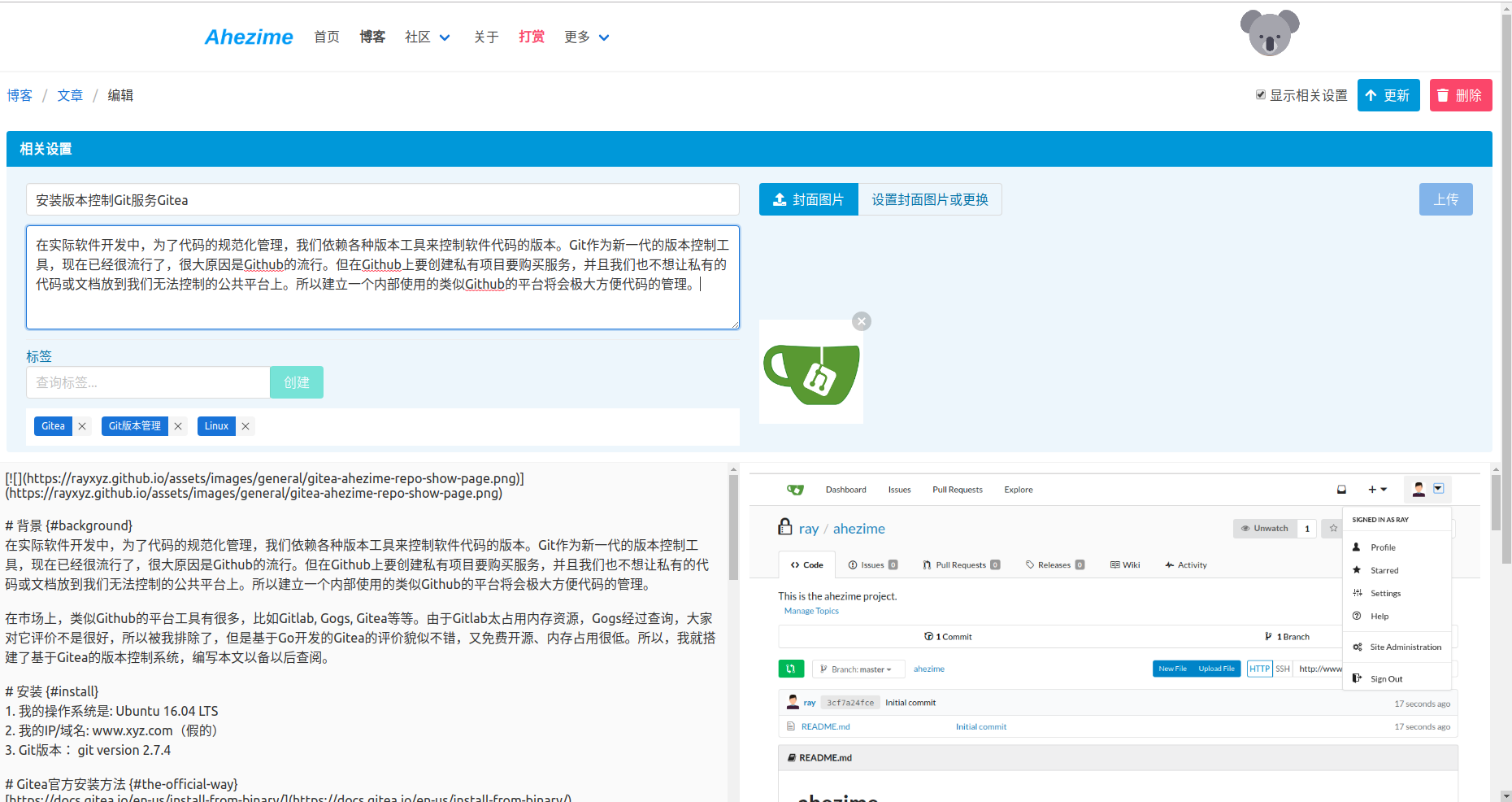Click the 上传 button
Screen dimensions: 1512x802
pos(1446,199)
